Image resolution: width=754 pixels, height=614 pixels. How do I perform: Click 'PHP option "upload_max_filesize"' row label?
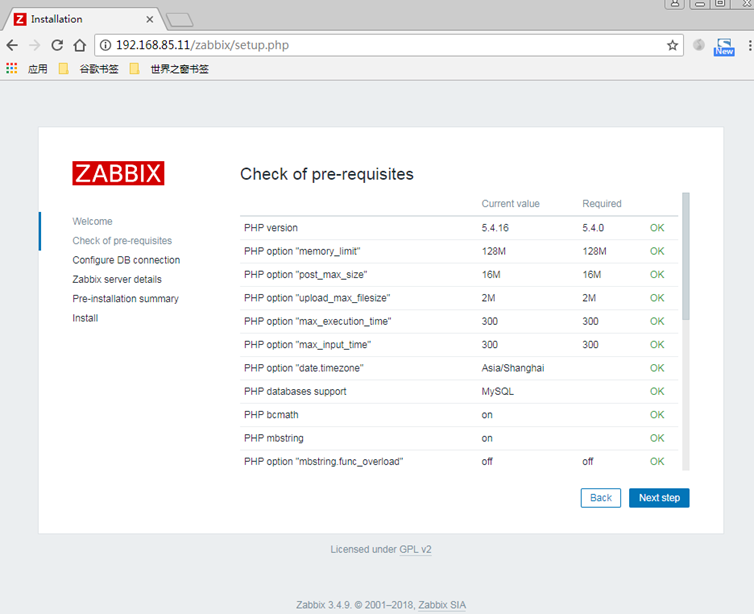tap(317, 298)
